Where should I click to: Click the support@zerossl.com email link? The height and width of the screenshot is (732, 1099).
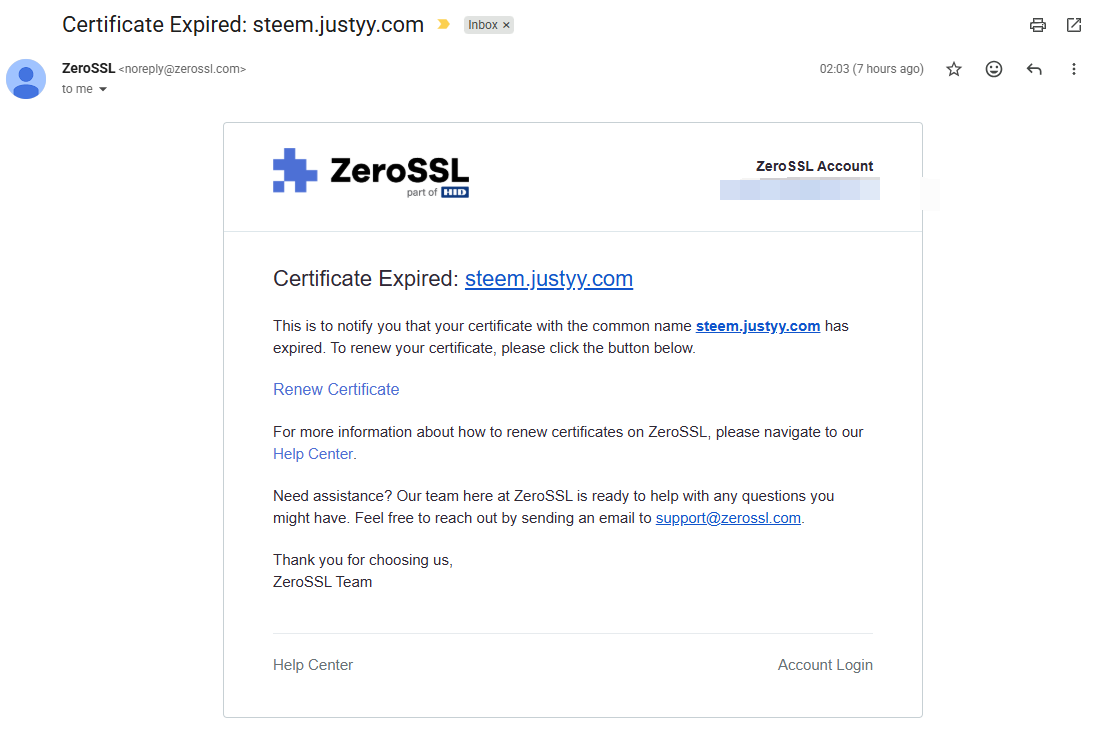(728, 518)
